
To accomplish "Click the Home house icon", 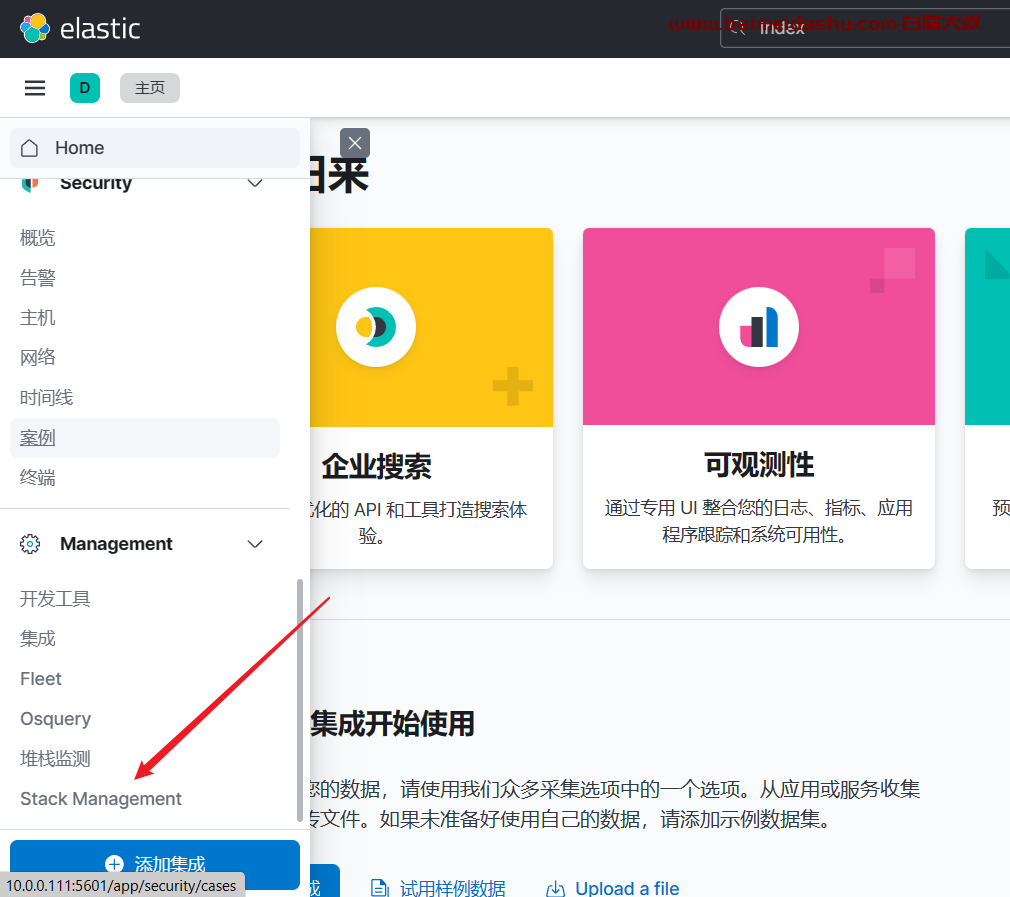I will coord(30,148).
